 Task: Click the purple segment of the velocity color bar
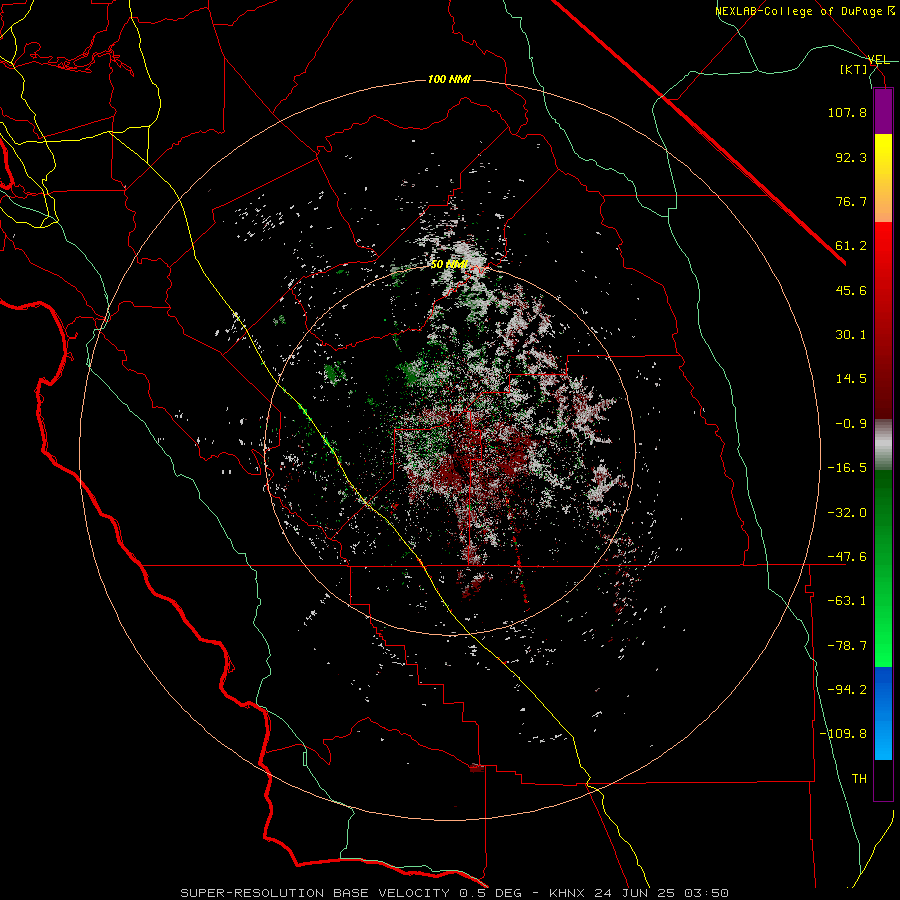(883, 111)
